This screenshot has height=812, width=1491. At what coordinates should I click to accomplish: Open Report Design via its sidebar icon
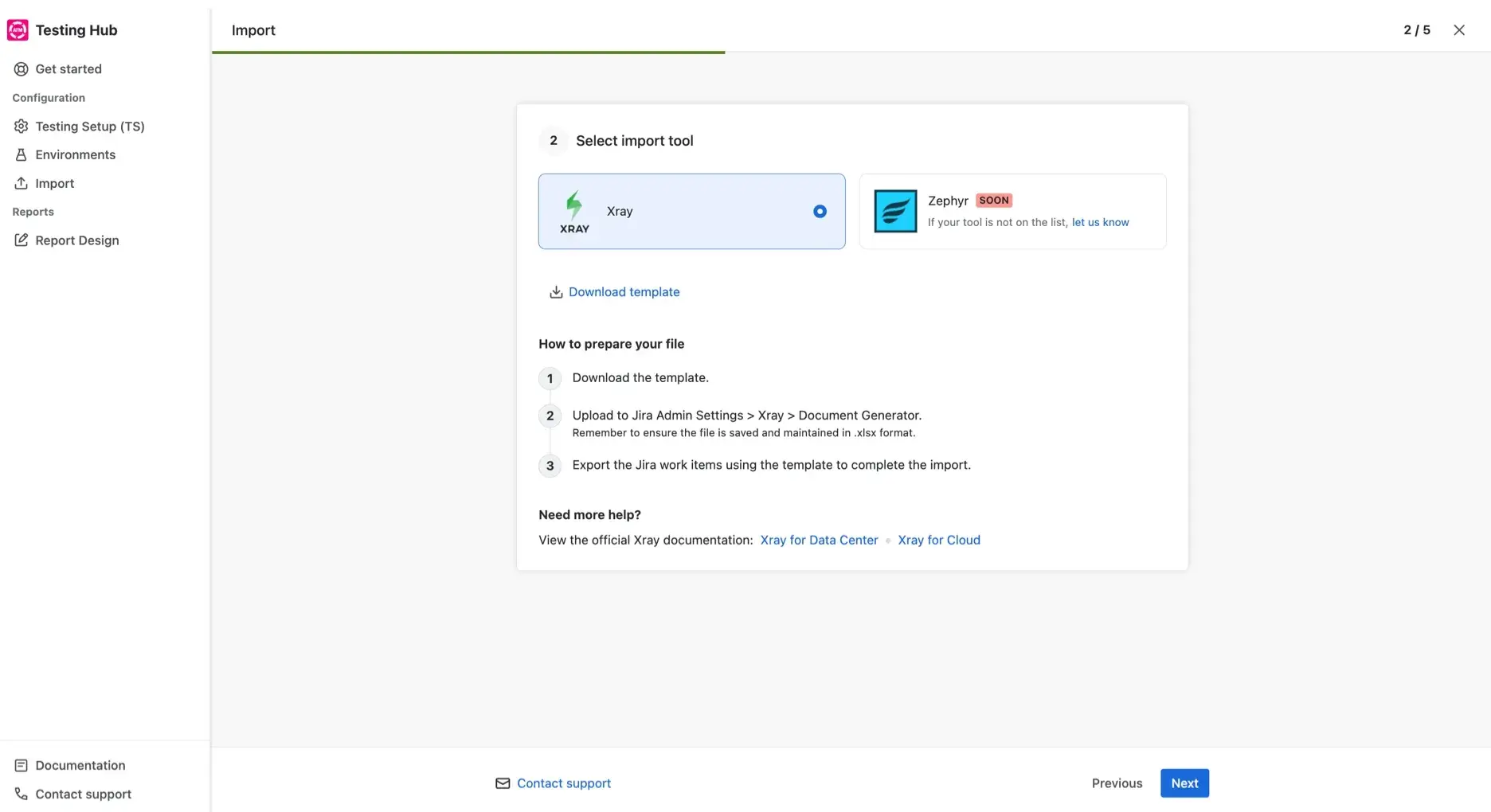(x=22, y=240)
